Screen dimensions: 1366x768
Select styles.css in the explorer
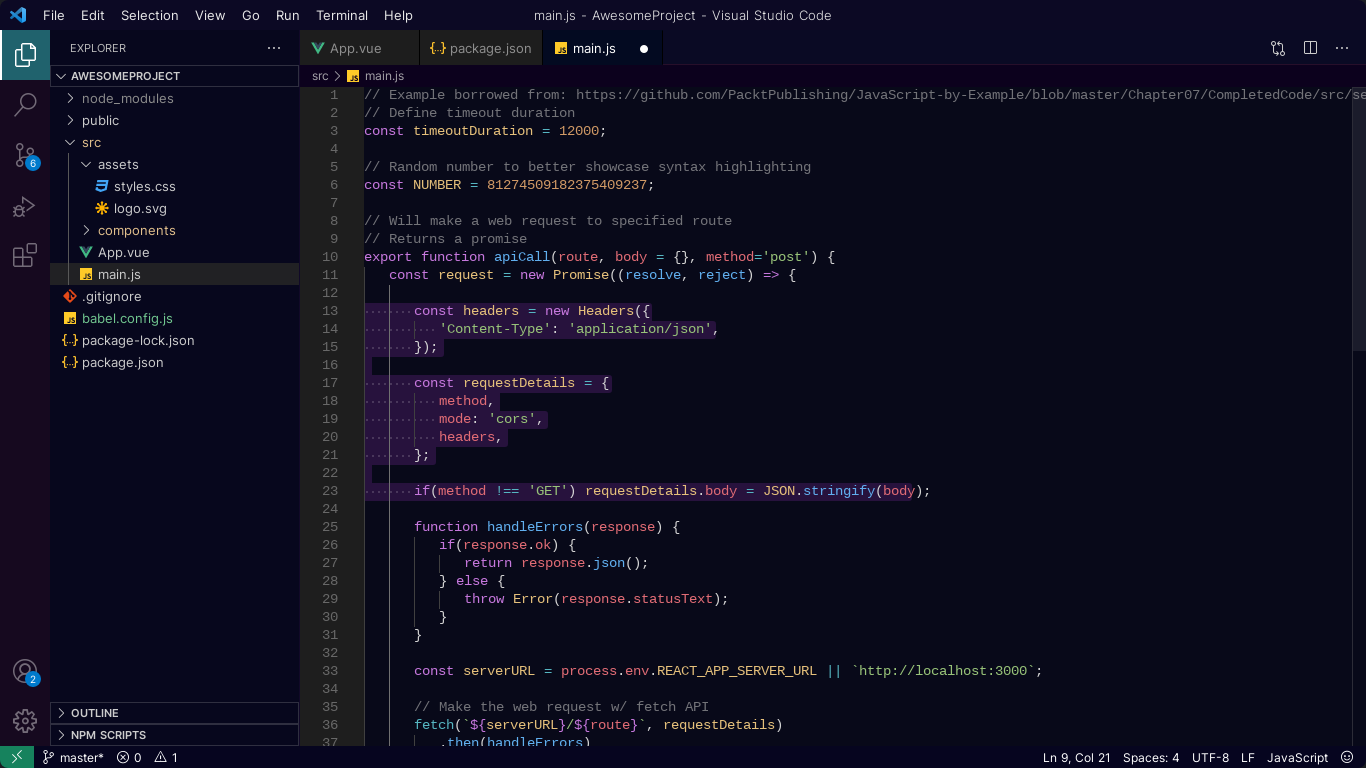point(144,186)
